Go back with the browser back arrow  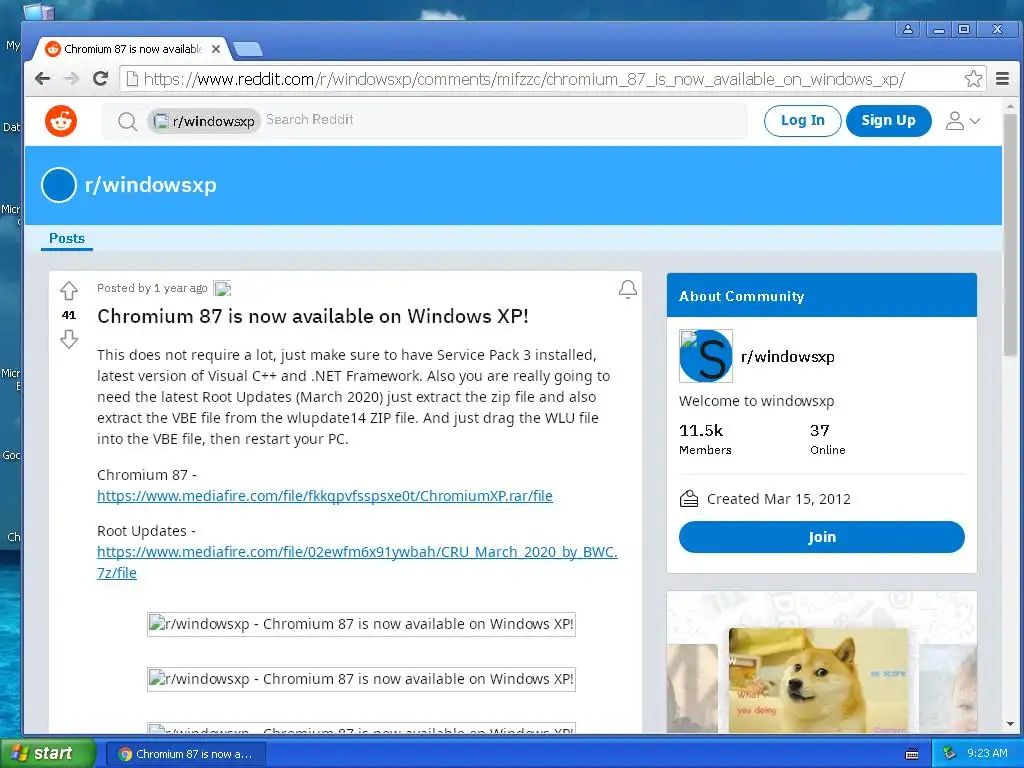pyautogui.click(x=43, y=79)
